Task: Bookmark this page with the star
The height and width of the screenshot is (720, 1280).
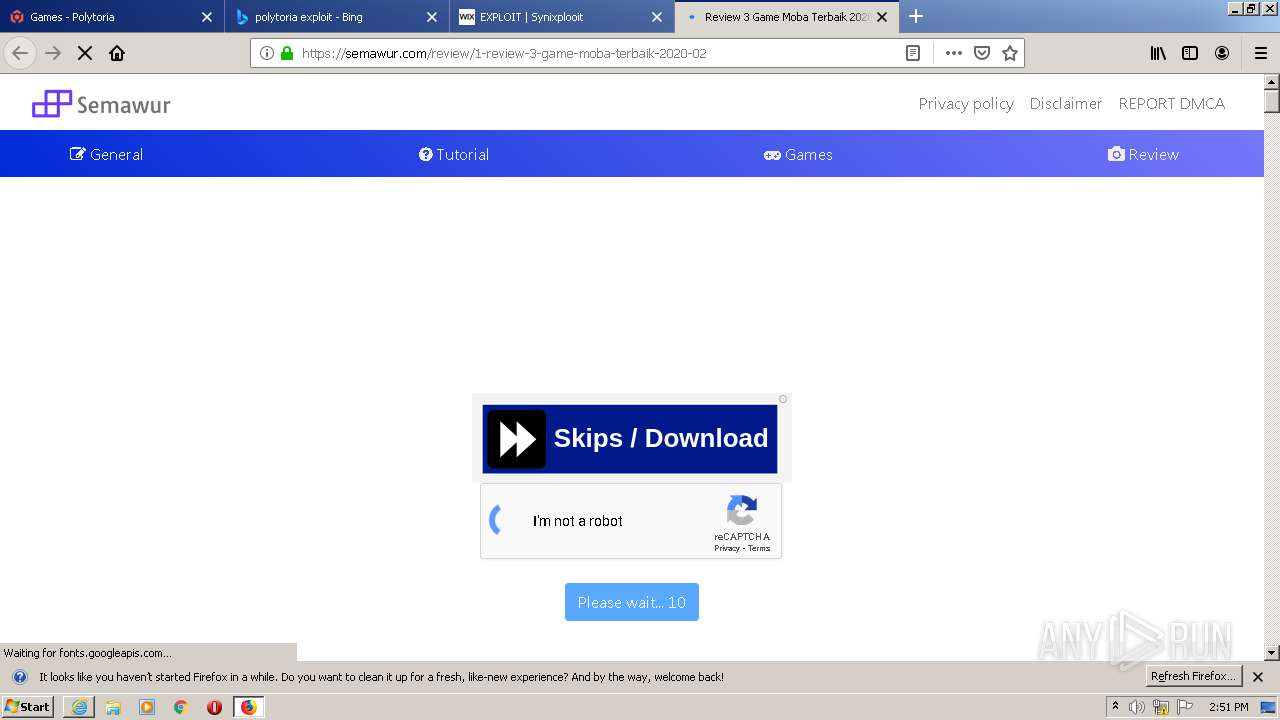Action: [x=1010, y=53]
